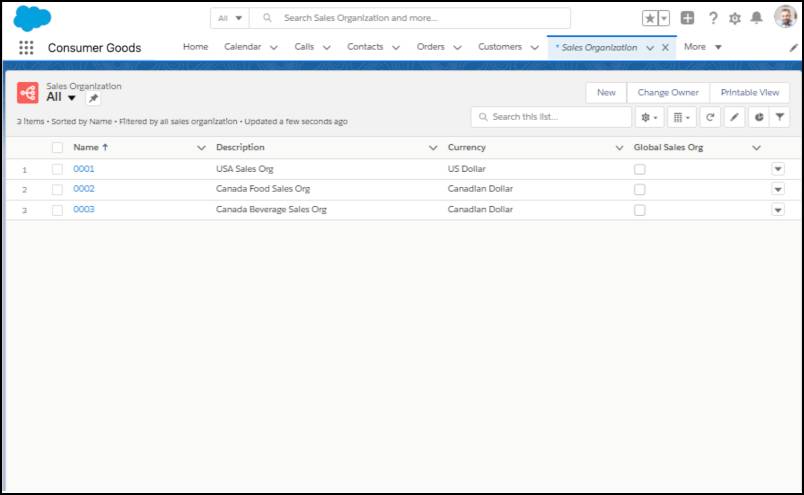804x495 pixels.
Task: Expand the Contacts tab chevron
Action: pyautogui.click(x=396, y=48)
